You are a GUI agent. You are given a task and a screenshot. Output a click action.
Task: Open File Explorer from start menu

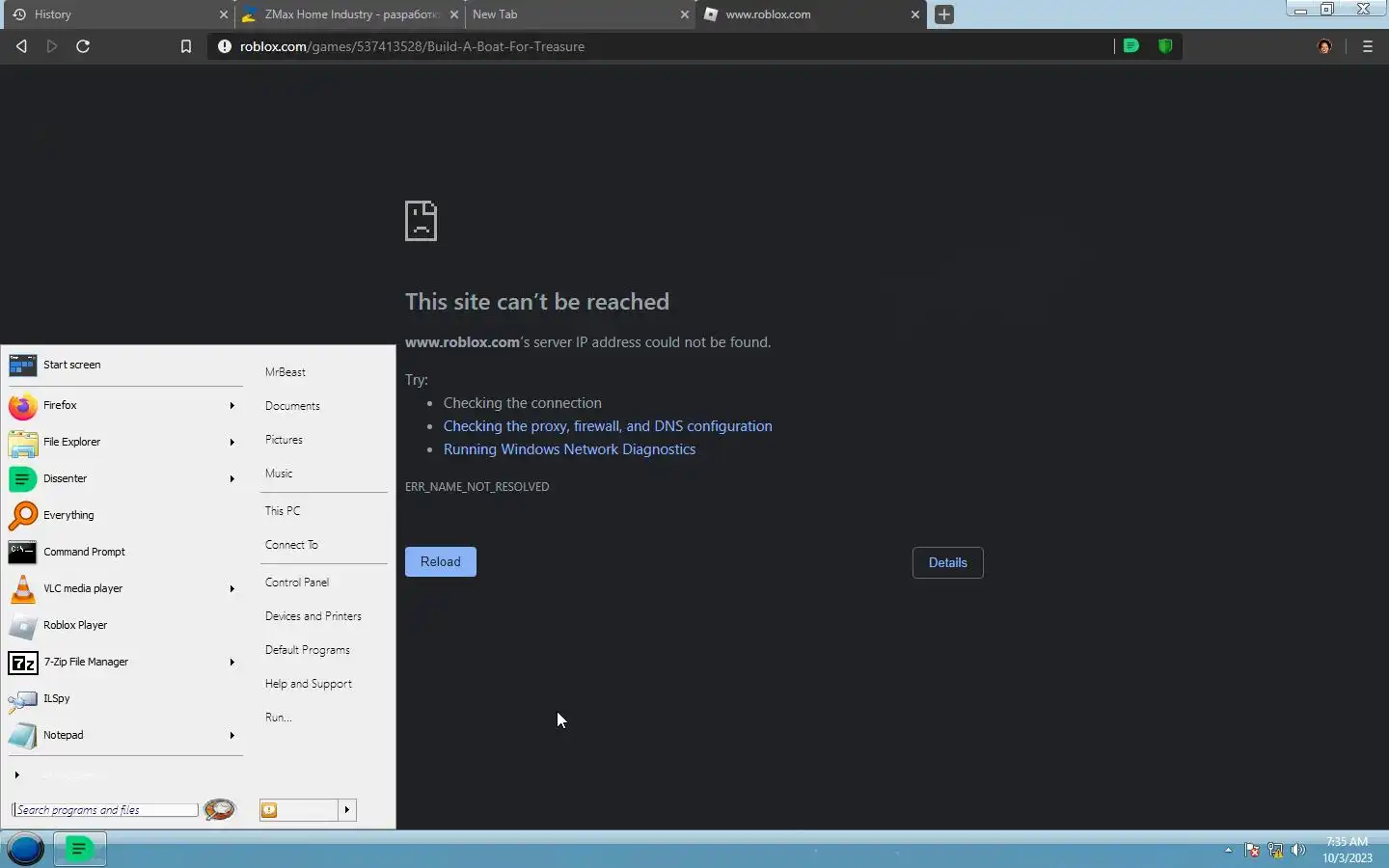123,442
